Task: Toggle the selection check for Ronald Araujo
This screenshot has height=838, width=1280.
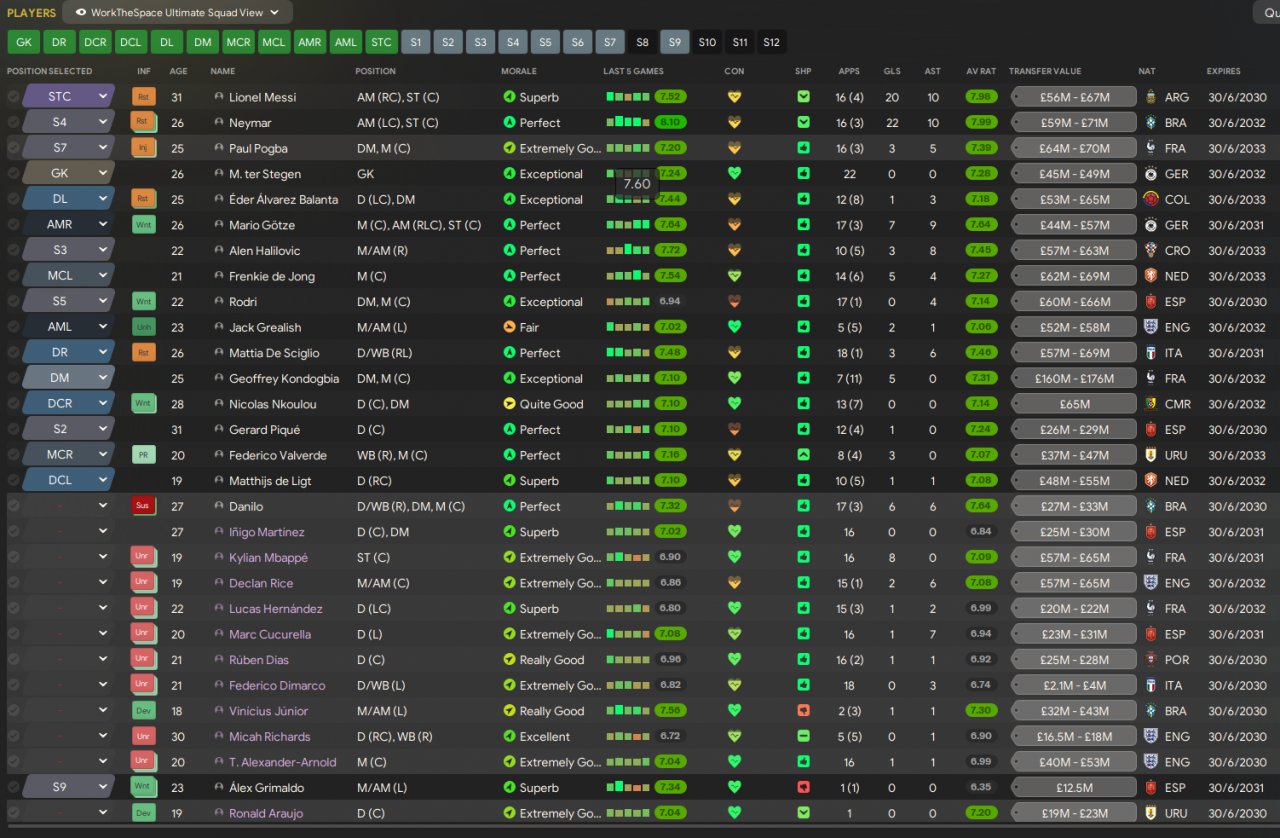Action: [x=13, y=813]
